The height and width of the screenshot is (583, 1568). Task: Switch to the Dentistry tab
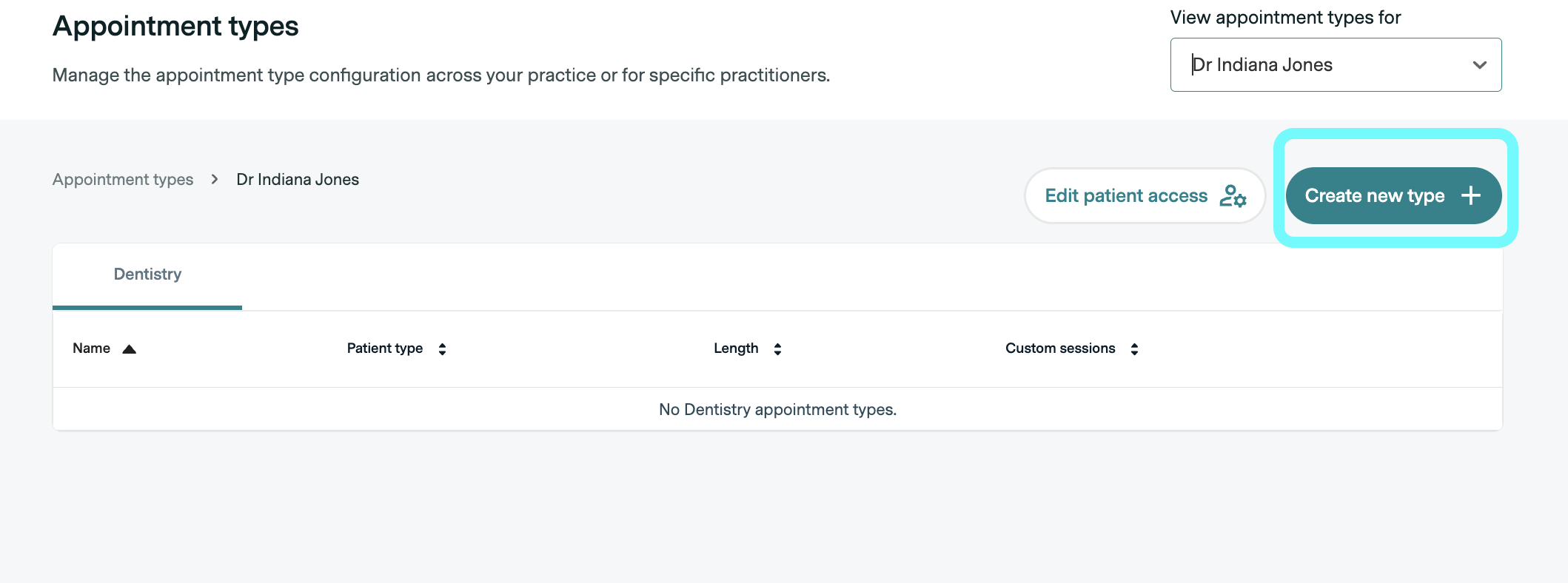[147, 274]
